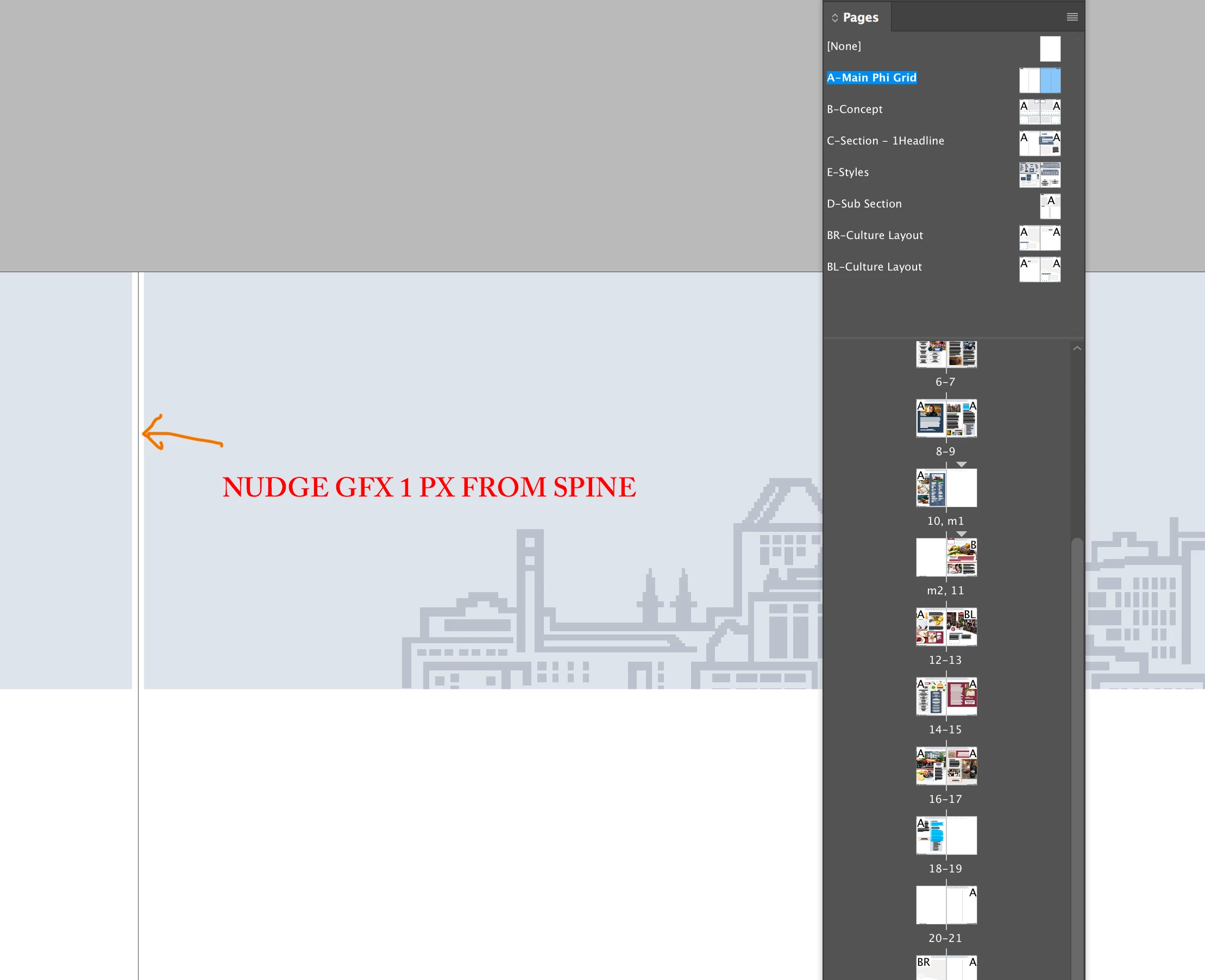The height and width of the screenshot is (980, 1205).
Task: Select the B-Concept master label
Action: 854,109
